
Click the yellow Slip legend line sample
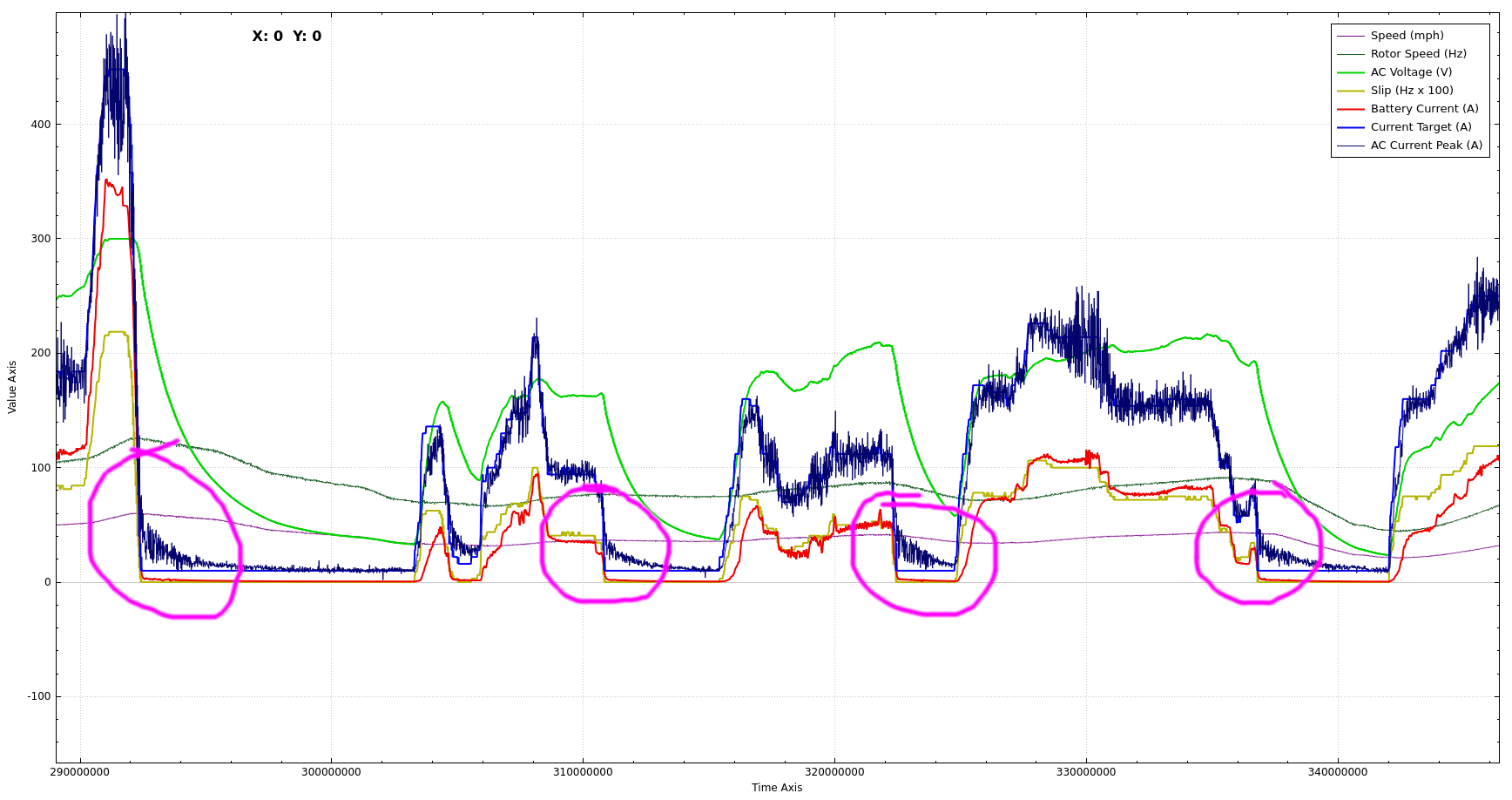pos(1350,91)
